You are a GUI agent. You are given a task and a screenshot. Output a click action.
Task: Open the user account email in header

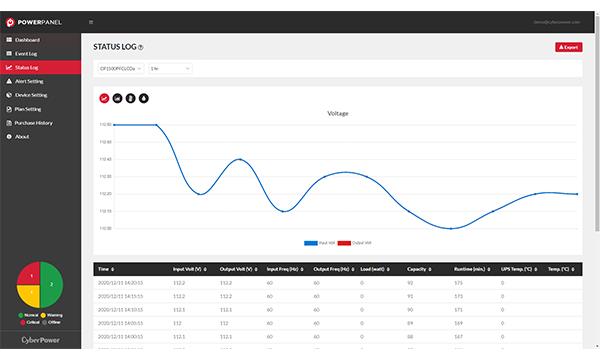557,22
